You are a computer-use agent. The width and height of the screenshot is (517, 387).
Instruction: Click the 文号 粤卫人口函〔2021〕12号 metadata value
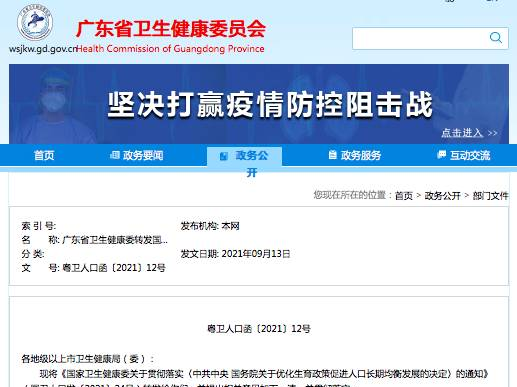tap(114, 268)
